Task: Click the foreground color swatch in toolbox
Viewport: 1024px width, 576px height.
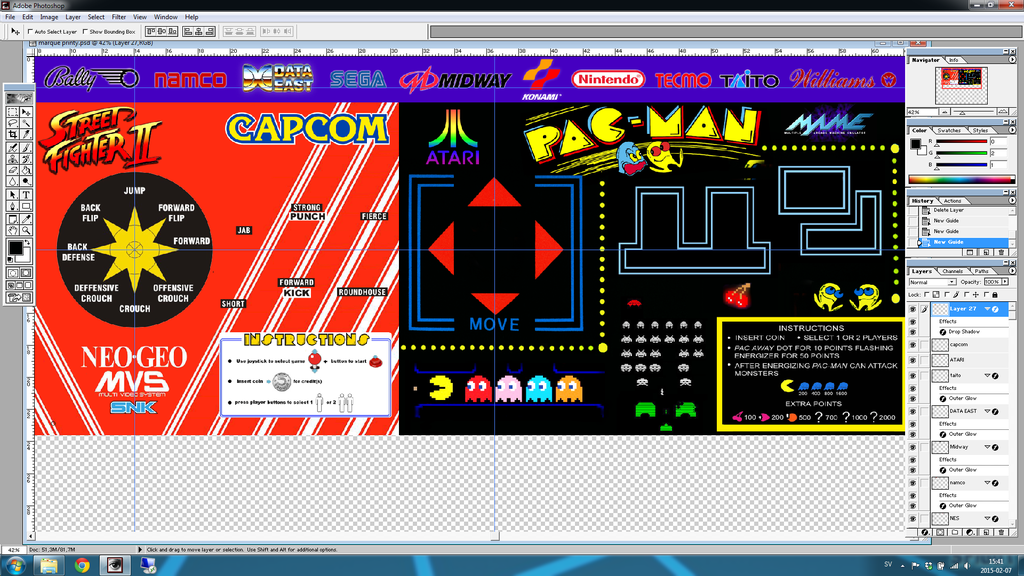Action: [15, 248]
